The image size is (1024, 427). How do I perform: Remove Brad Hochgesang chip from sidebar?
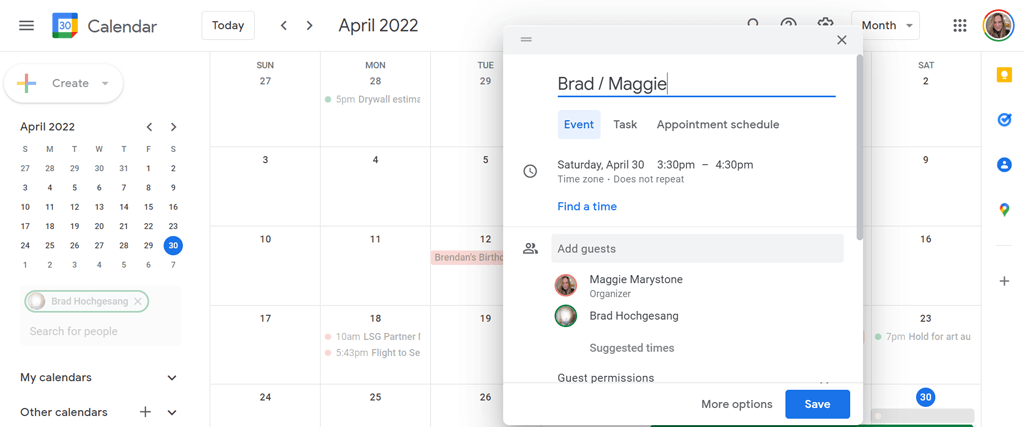pyautogui.click(x=138, y=301)
